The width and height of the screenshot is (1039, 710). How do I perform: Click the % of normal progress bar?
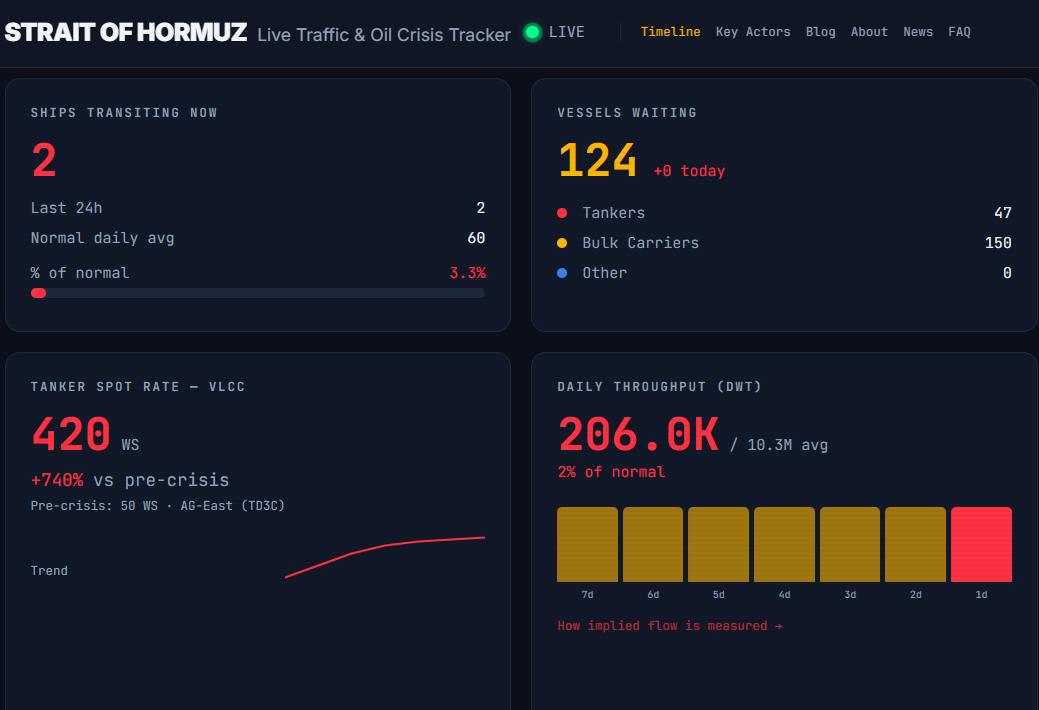click(258, 293)
